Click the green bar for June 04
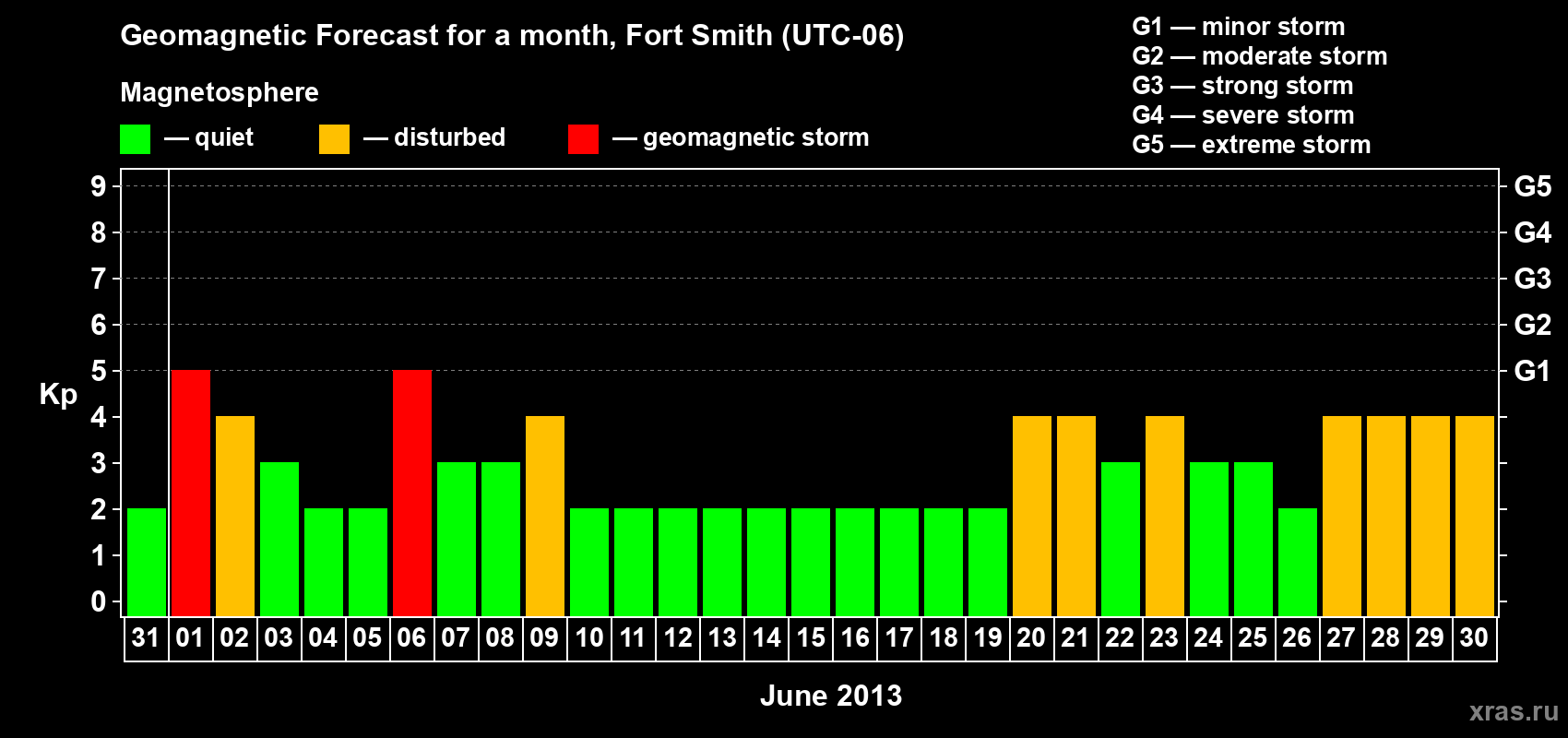This screenshot has width=1568, height=738. click(x=324, y=562)
